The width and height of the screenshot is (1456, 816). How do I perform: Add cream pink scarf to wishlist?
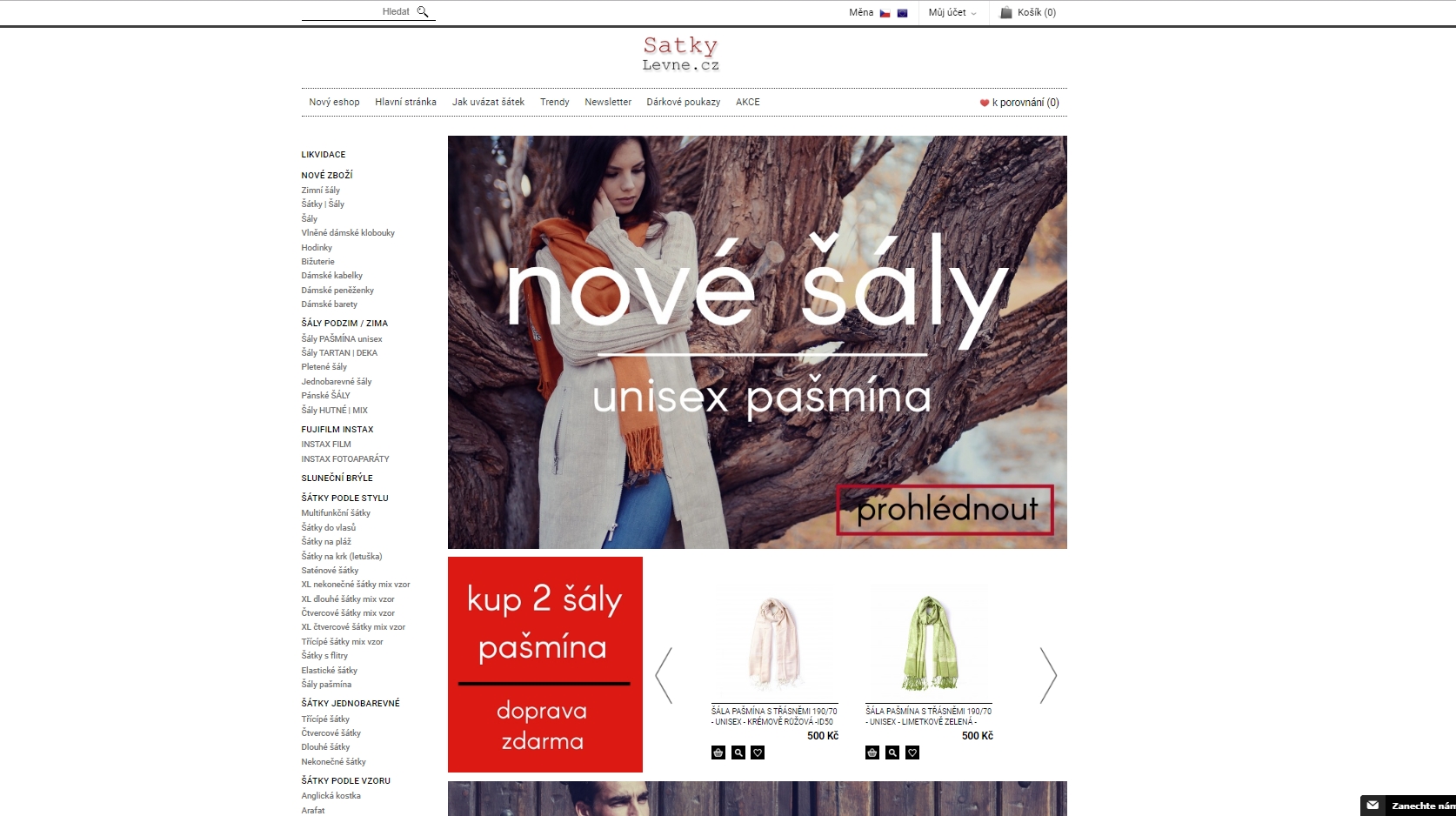coord(758,752)
